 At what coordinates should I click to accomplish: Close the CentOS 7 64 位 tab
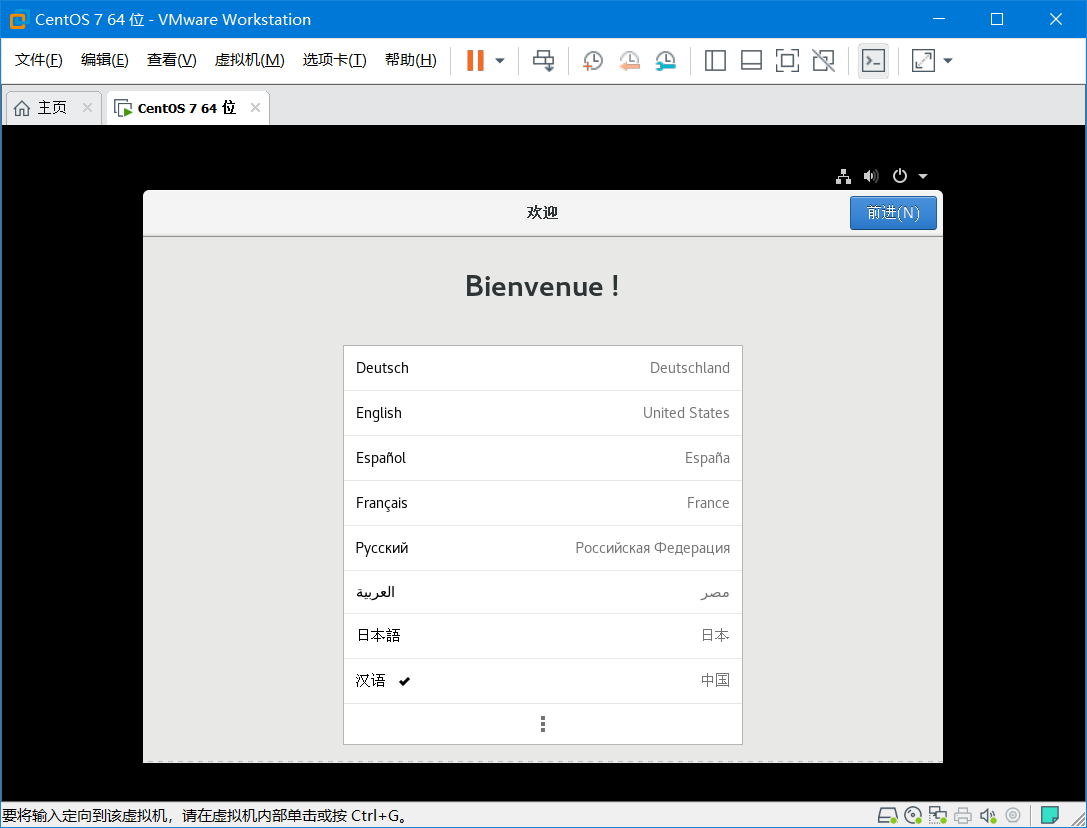coord(255,107)
